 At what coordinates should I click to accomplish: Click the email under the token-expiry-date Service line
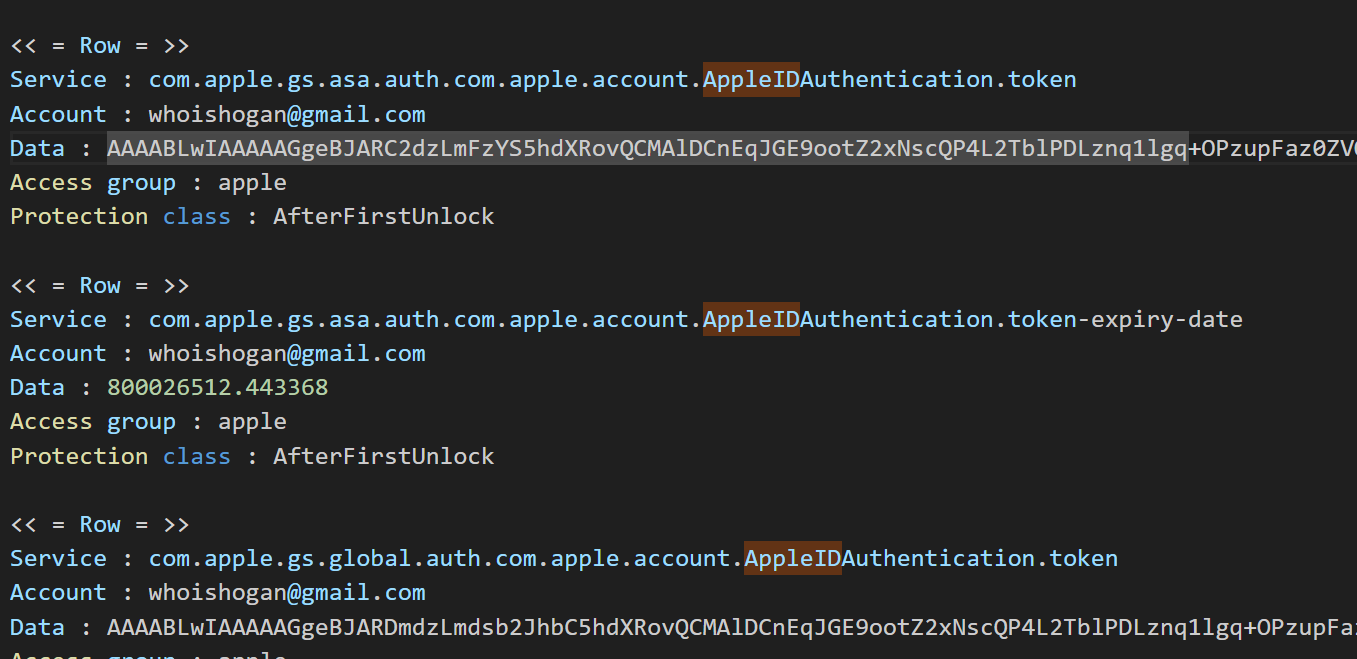coord(287,354)
